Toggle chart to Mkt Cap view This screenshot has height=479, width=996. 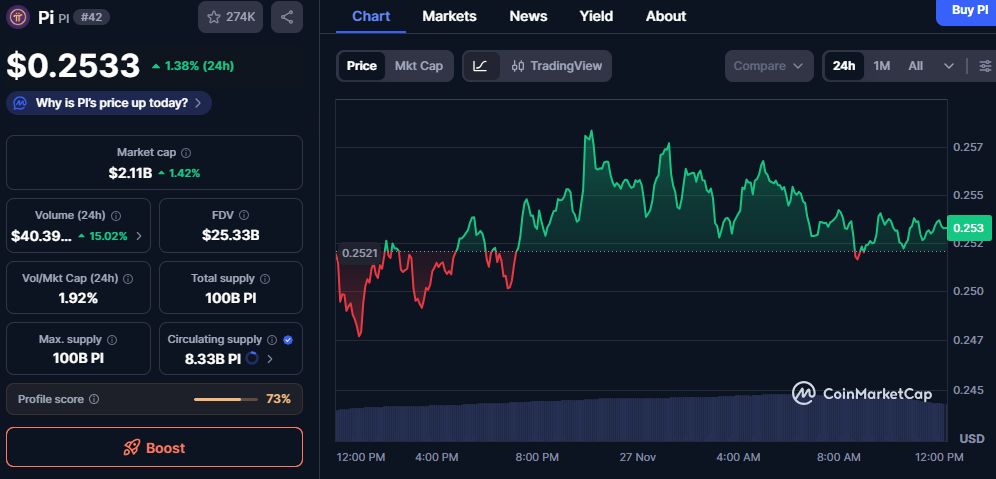click(x=418, y=66)
